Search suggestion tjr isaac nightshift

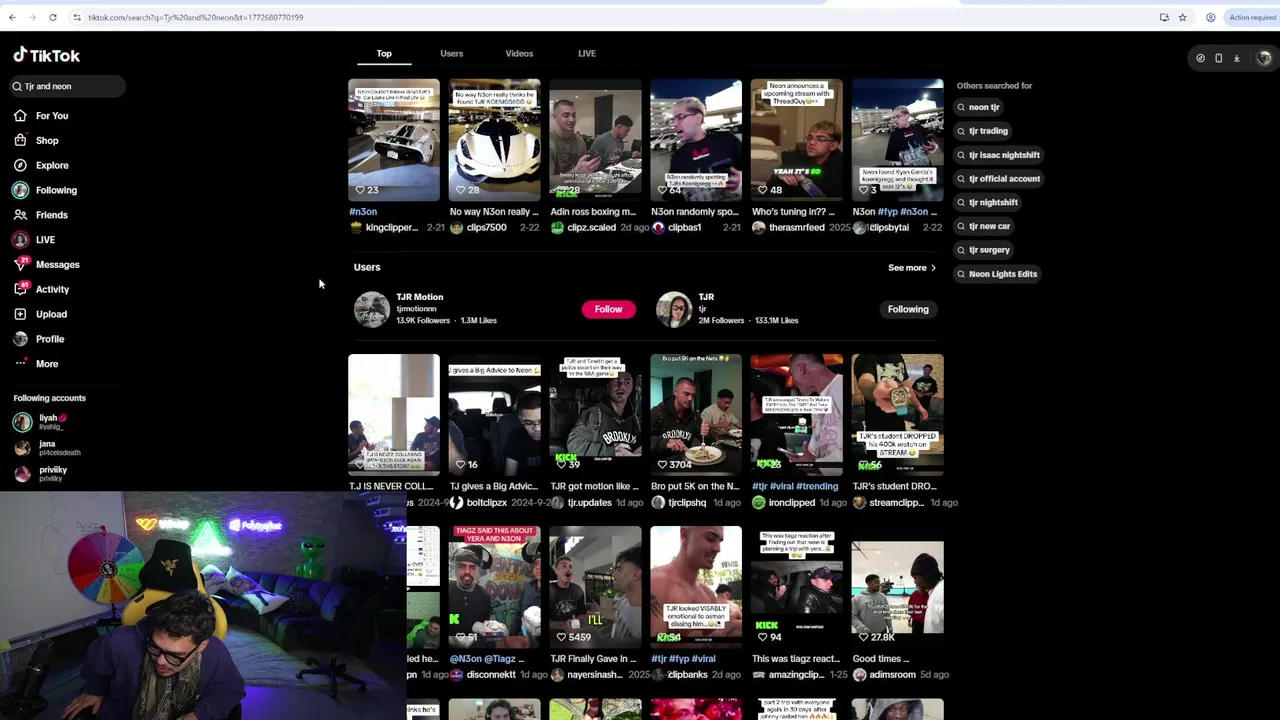click(x=999, y=155)
